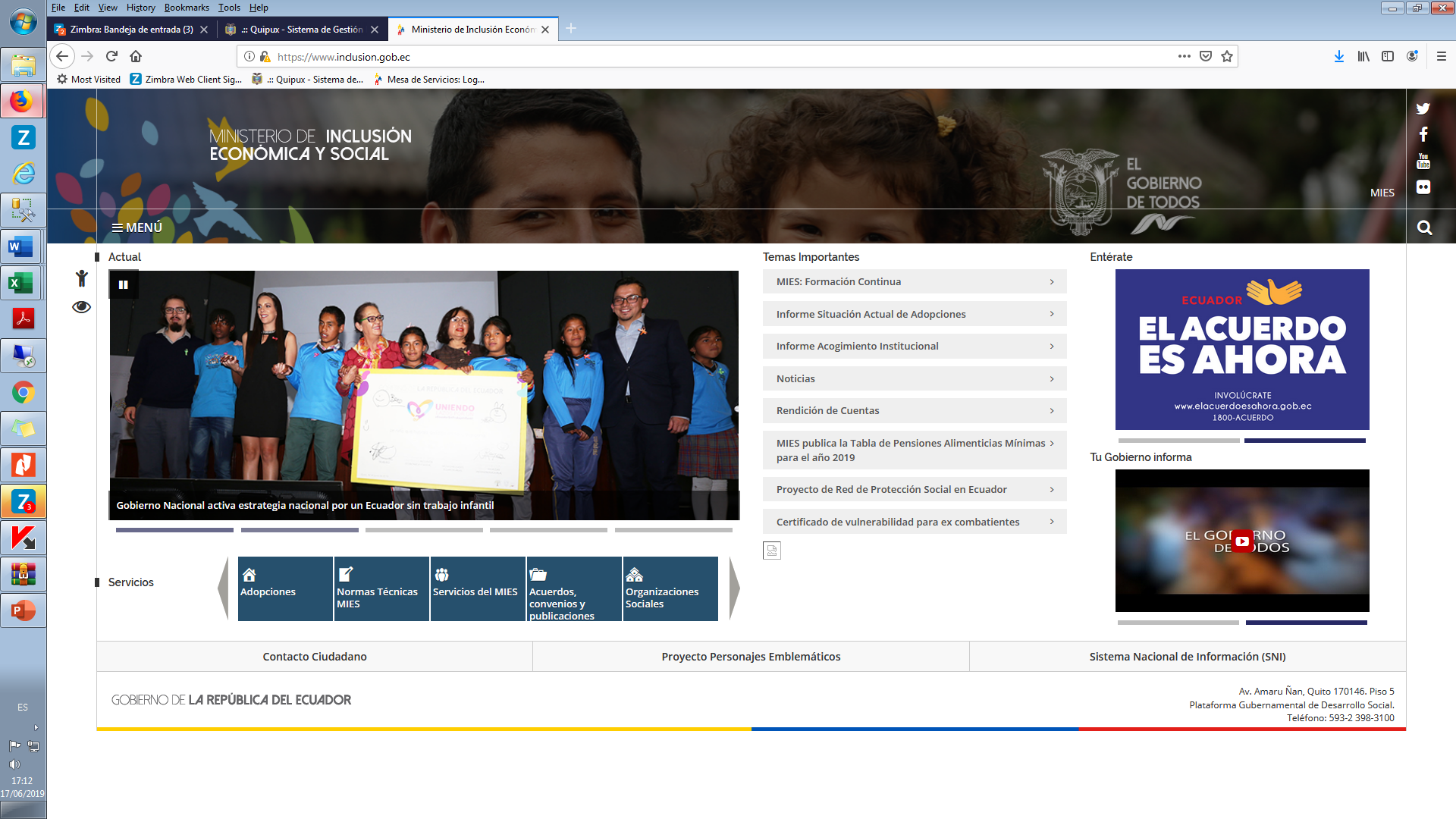
Task: Pause the news slideshow
Action: [x=123, y=285]
